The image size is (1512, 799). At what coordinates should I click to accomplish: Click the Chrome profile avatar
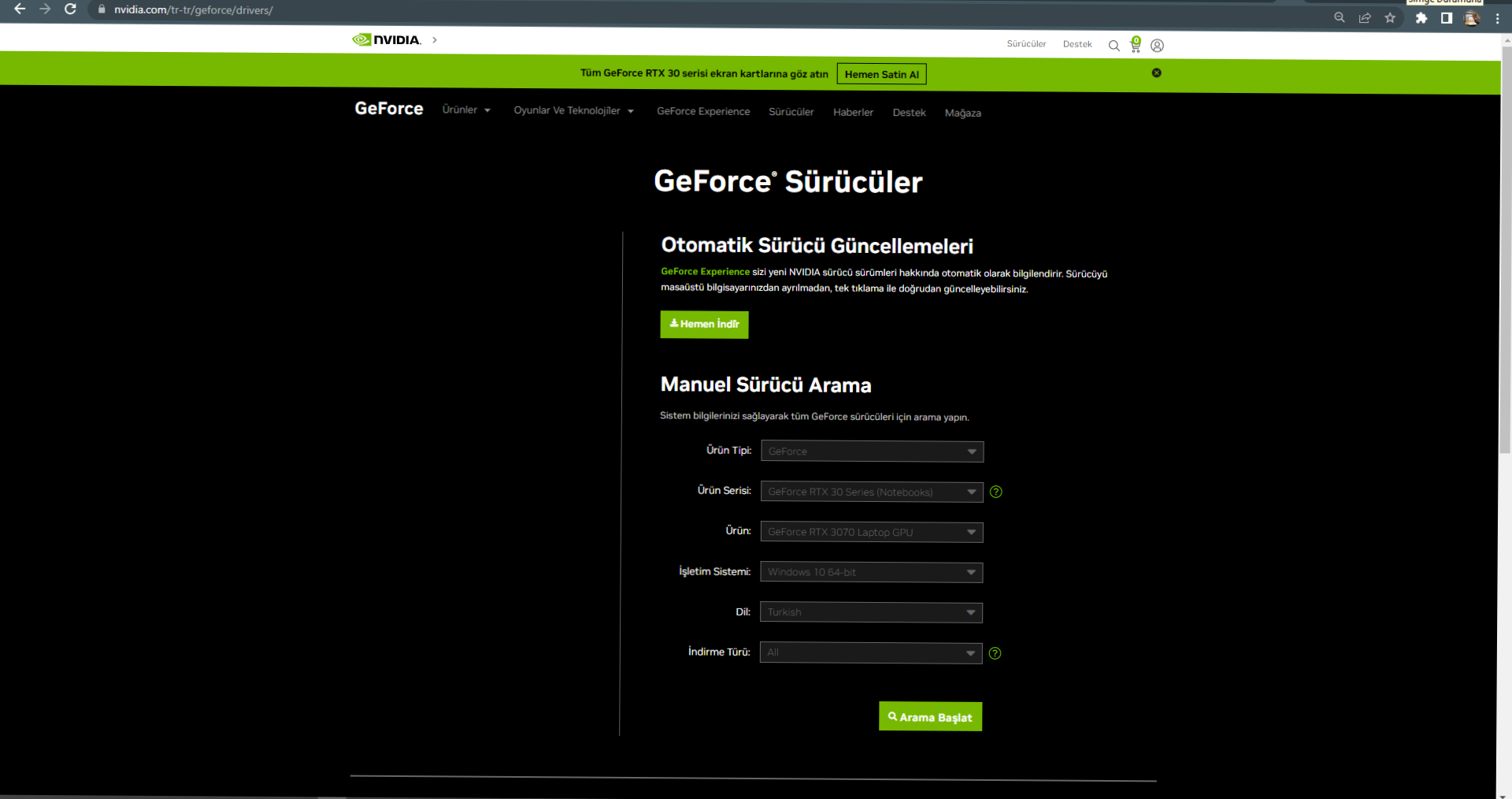pos(1472,18)
